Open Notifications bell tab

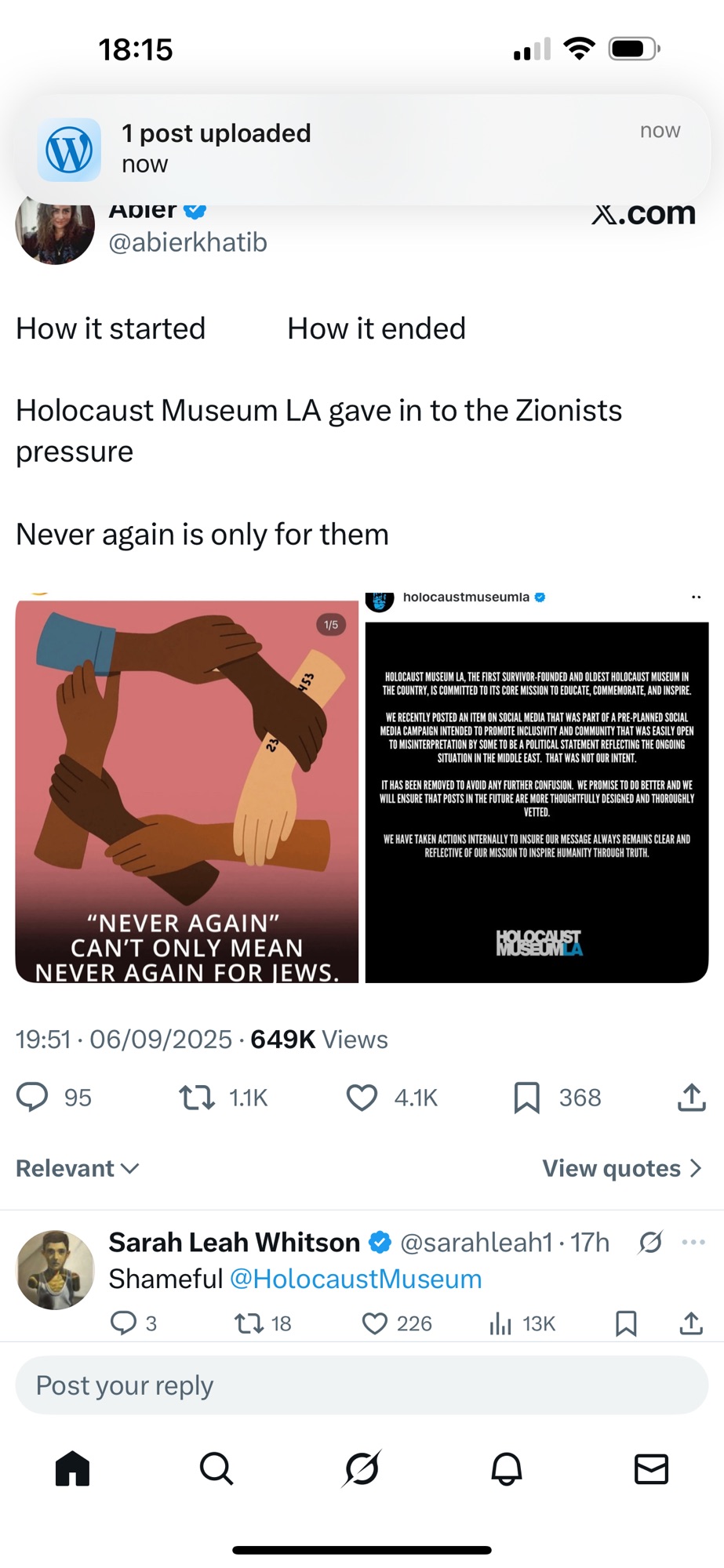click(x=507, y=1468)
